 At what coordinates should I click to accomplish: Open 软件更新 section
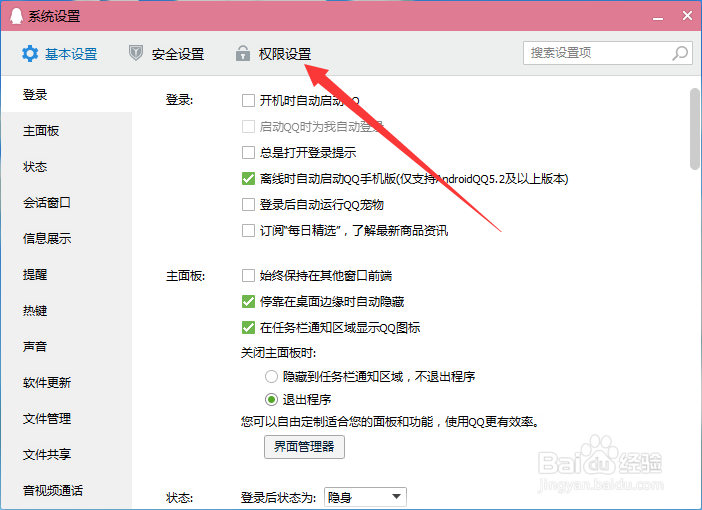66,382
